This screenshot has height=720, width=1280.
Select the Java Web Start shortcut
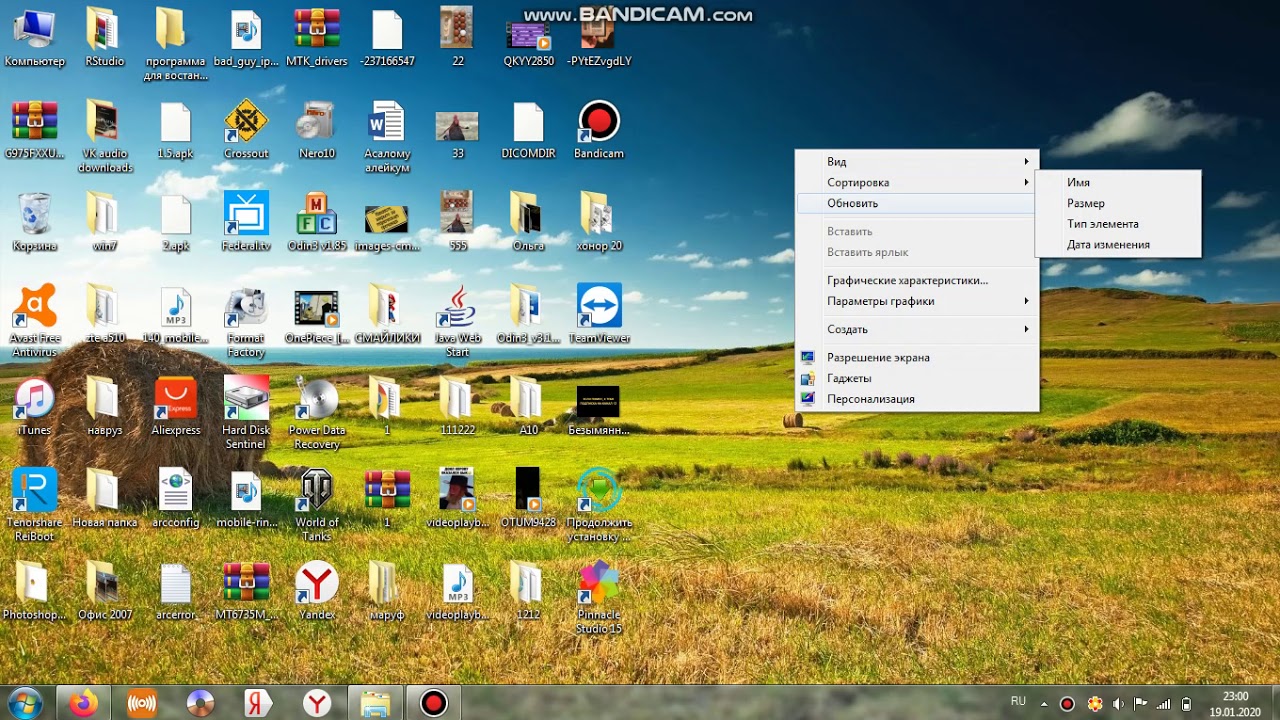pos(458,321)
